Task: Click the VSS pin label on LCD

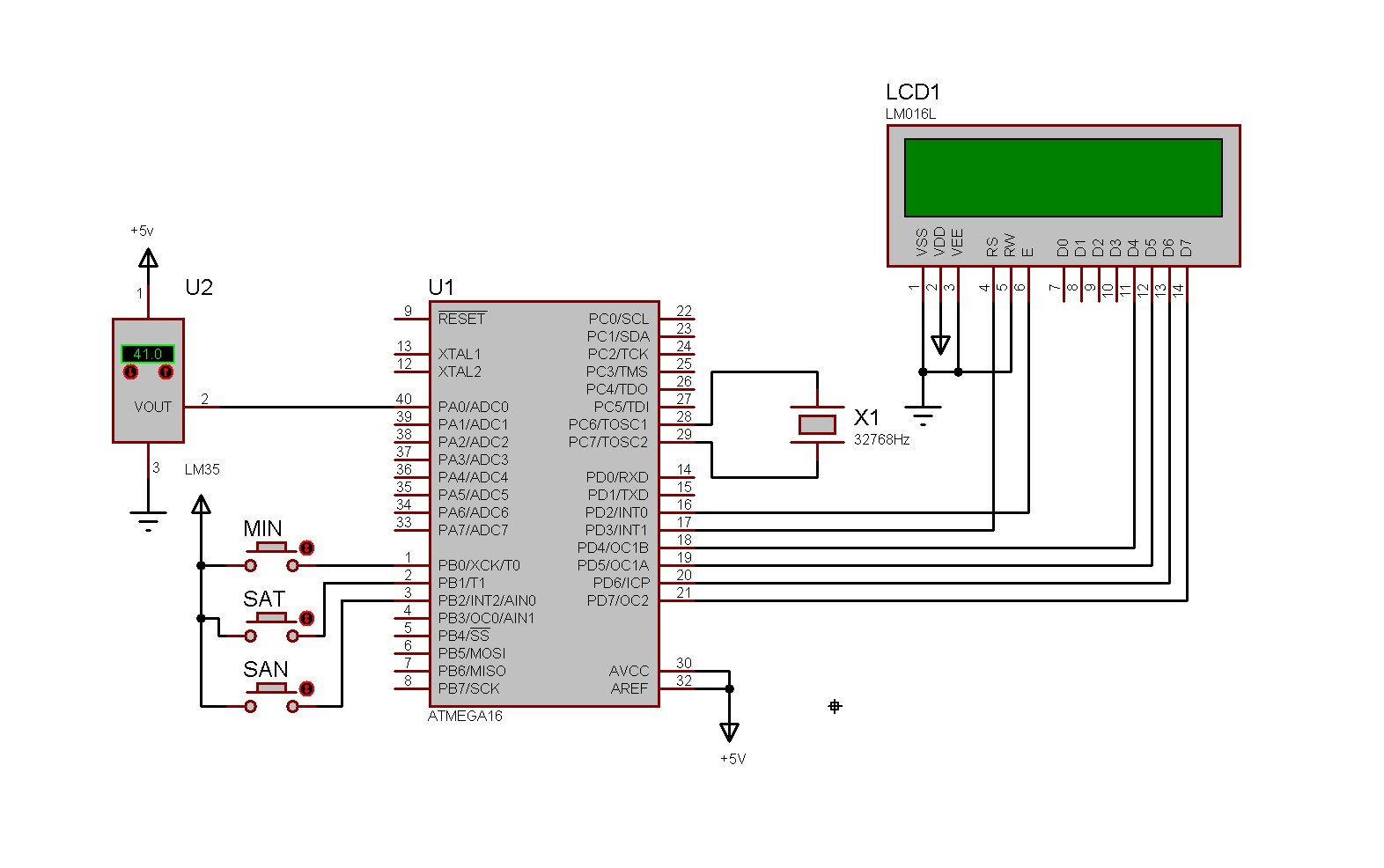Action: 922,244
